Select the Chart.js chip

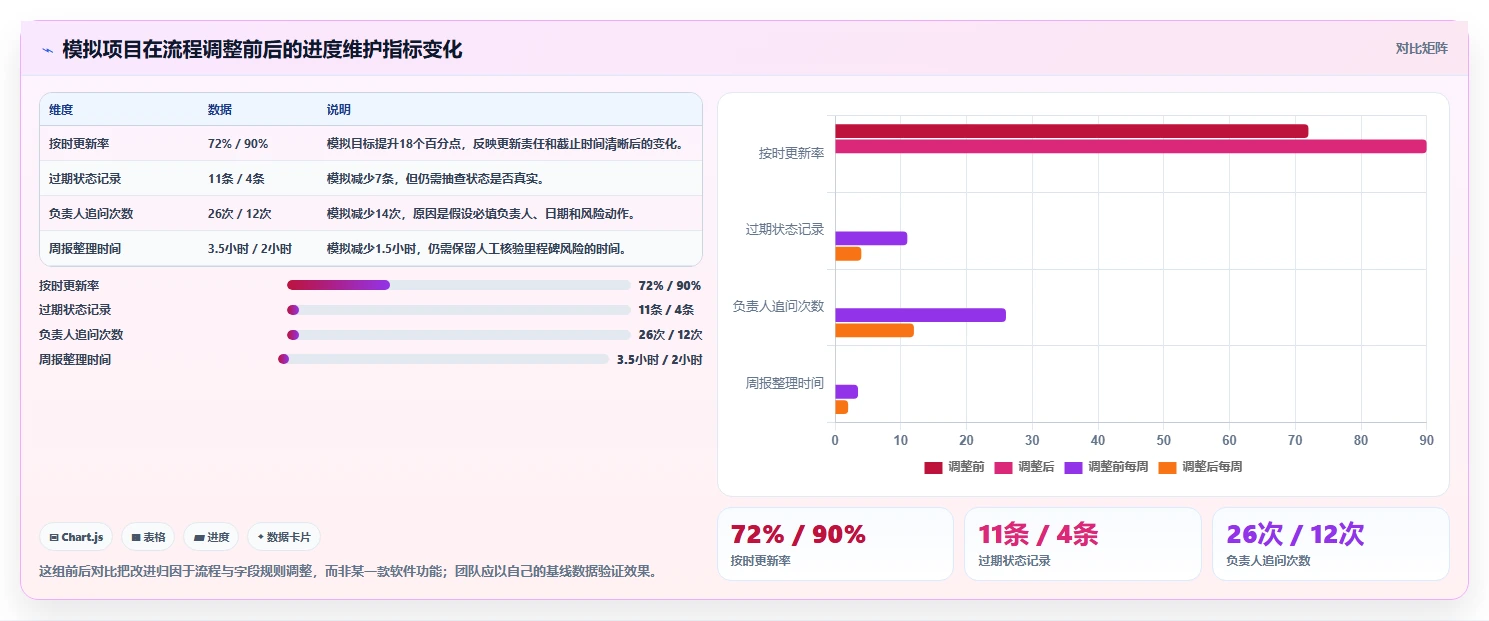pyautogui.click(x=77, y=537)
